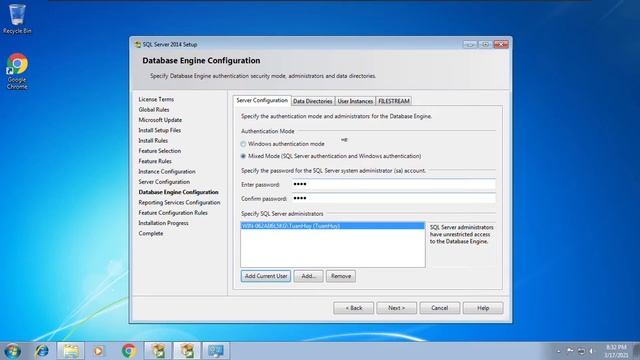Click the Add... button
Viewport: 640px width, 360px height.
(308, 276)
